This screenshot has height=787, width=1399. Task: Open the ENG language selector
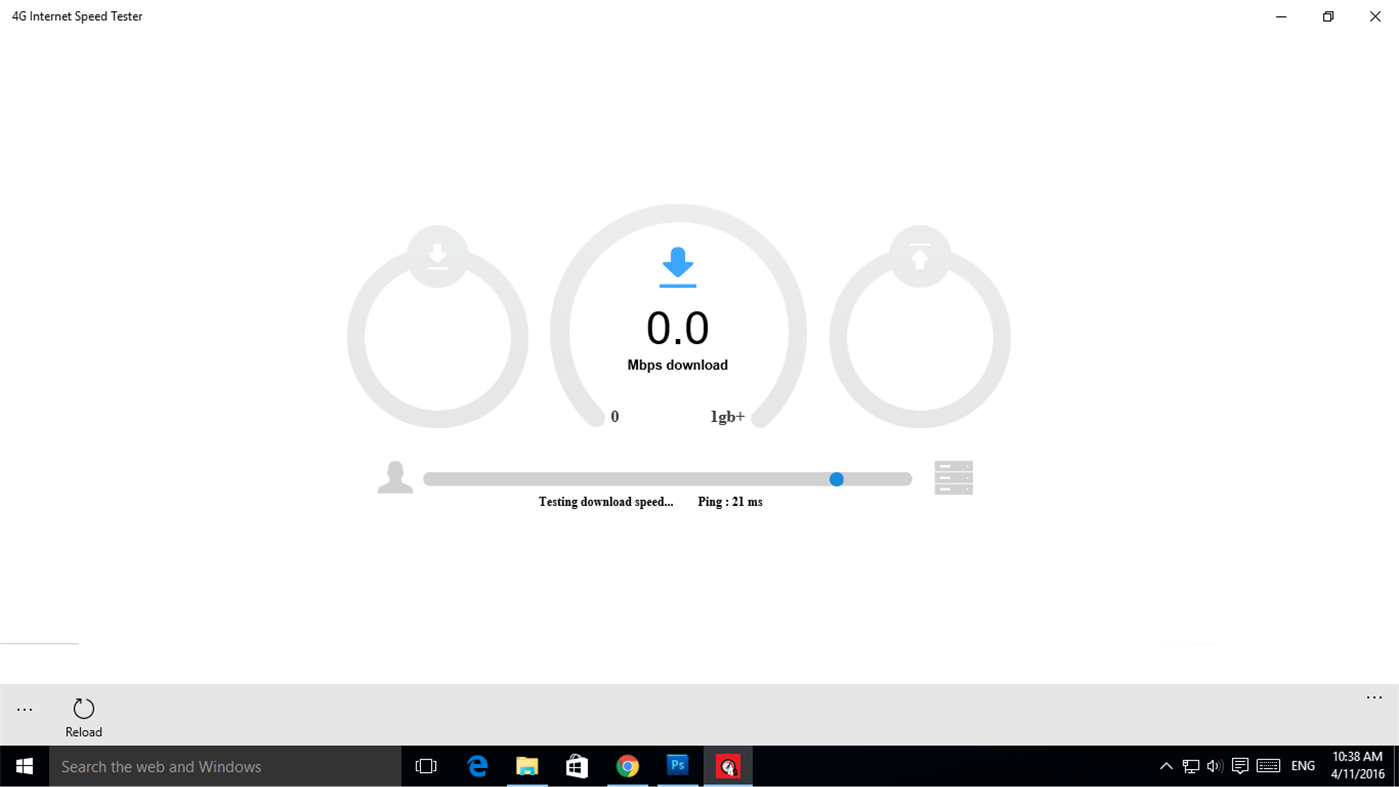1302,765
